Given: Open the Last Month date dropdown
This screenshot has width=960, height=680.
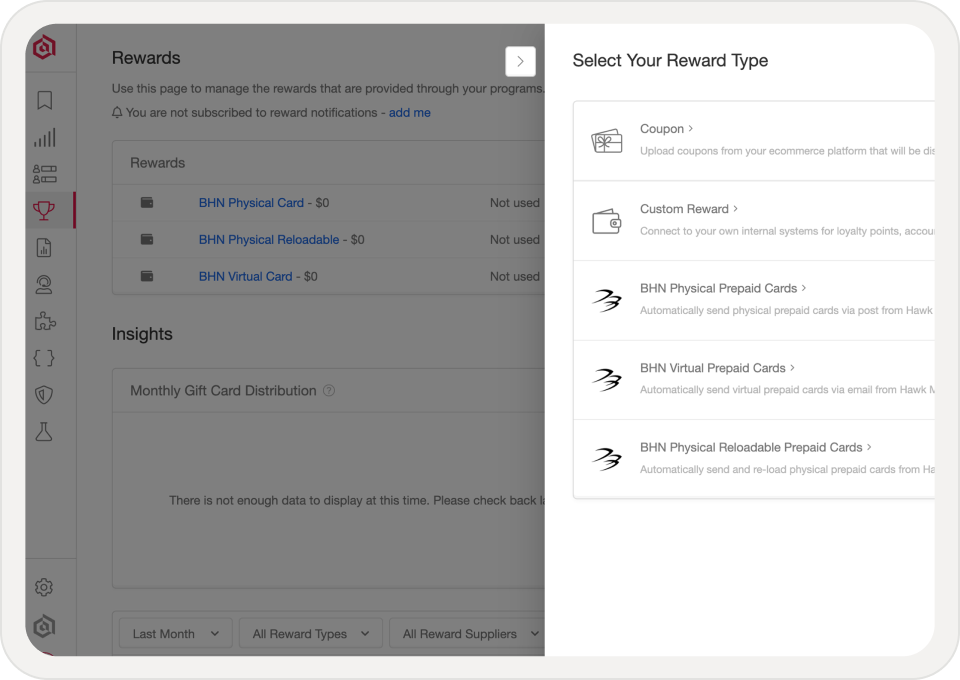Looking at the screenshot, I should click(175, 633).
